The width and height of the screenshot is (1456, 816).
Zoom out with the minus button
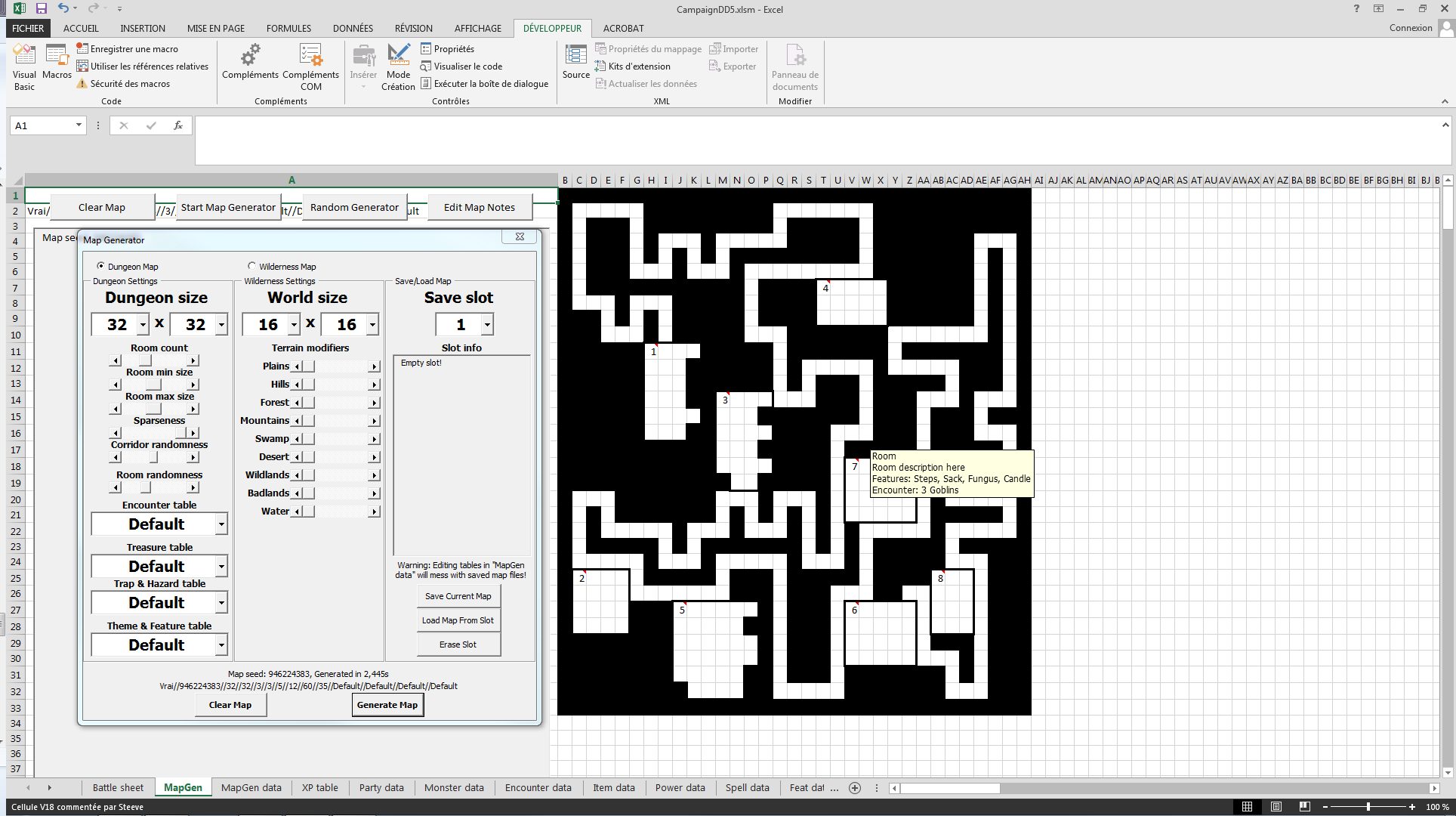[x=1325, y=807]
